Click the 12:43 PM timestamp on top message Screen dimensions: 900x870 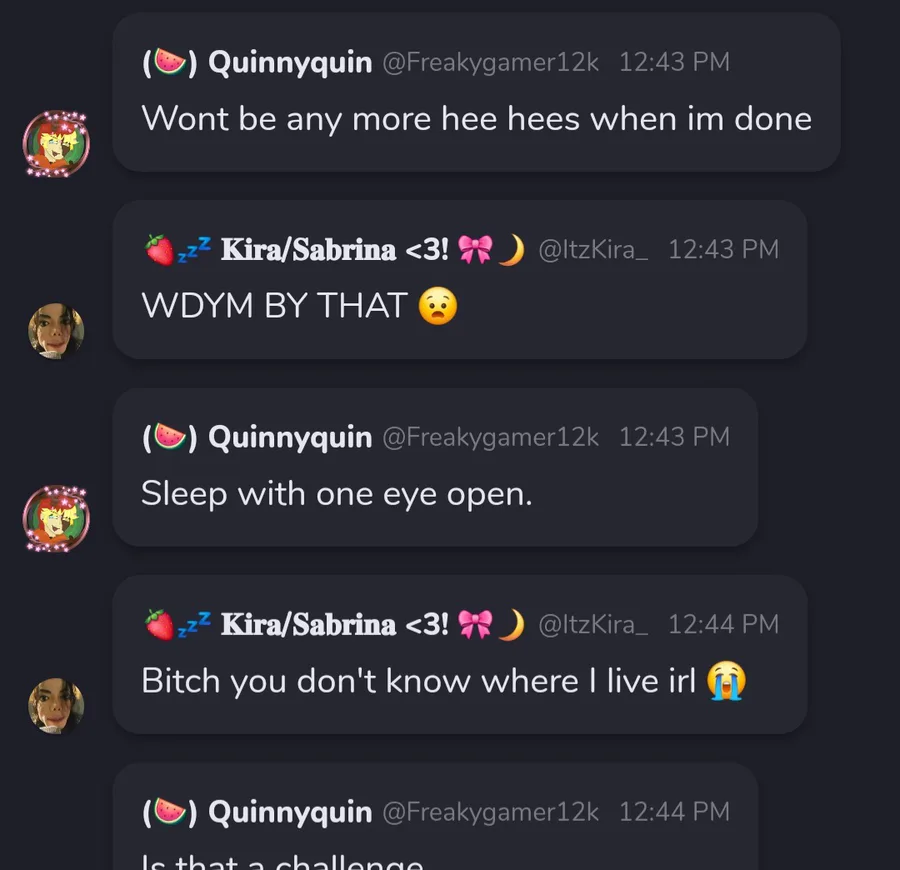point(674,62)
